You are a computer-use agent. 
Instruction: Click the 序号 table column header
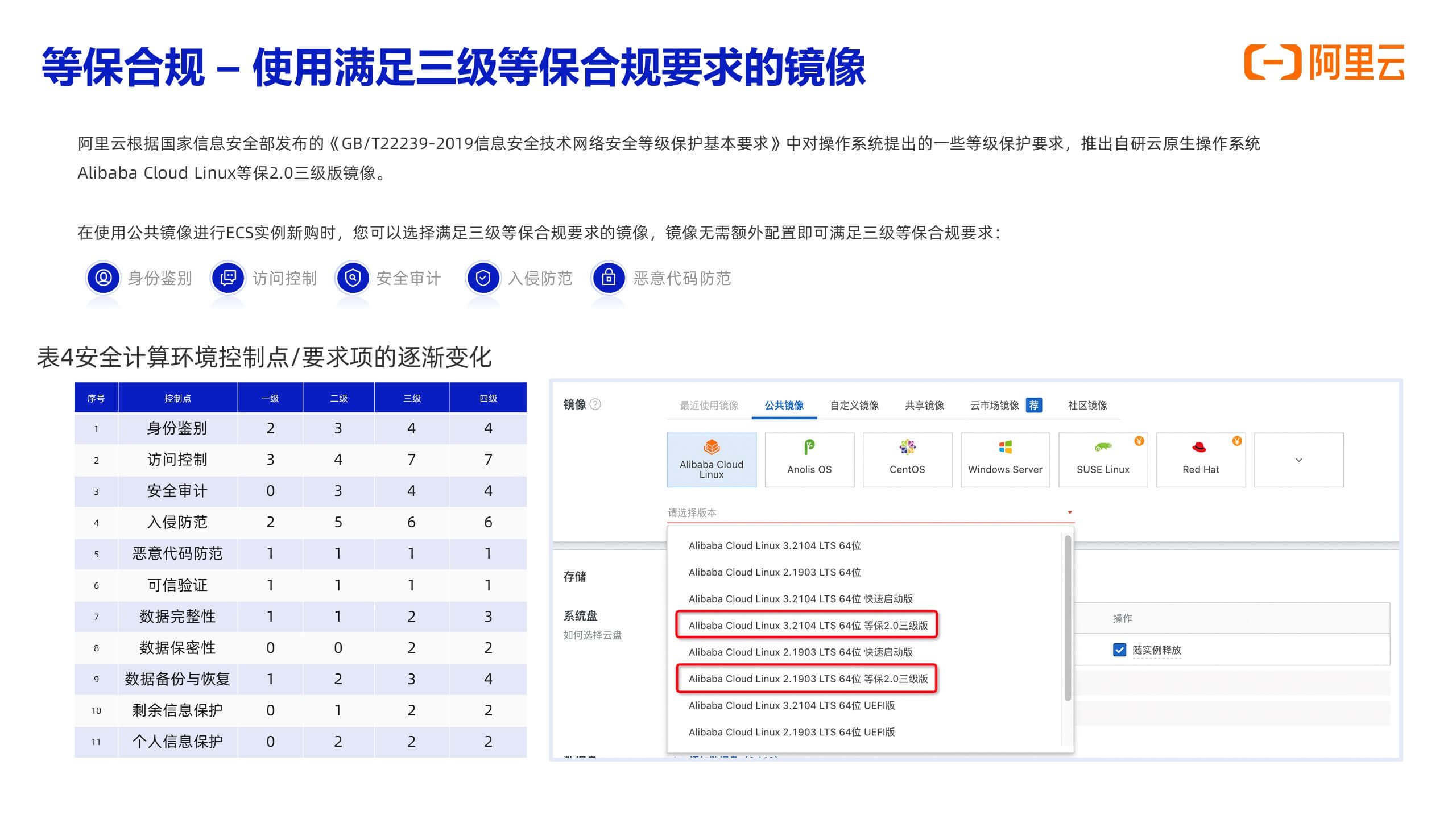96,398
